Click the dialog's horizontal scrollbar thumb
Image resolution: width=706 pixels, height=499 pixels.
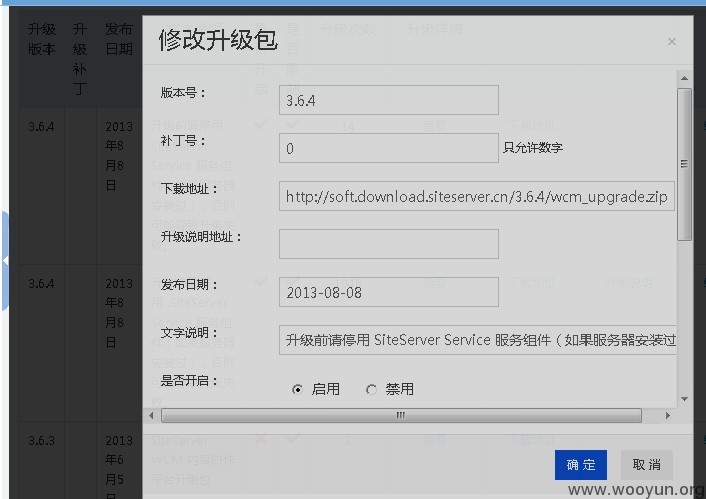pos(401,415)
